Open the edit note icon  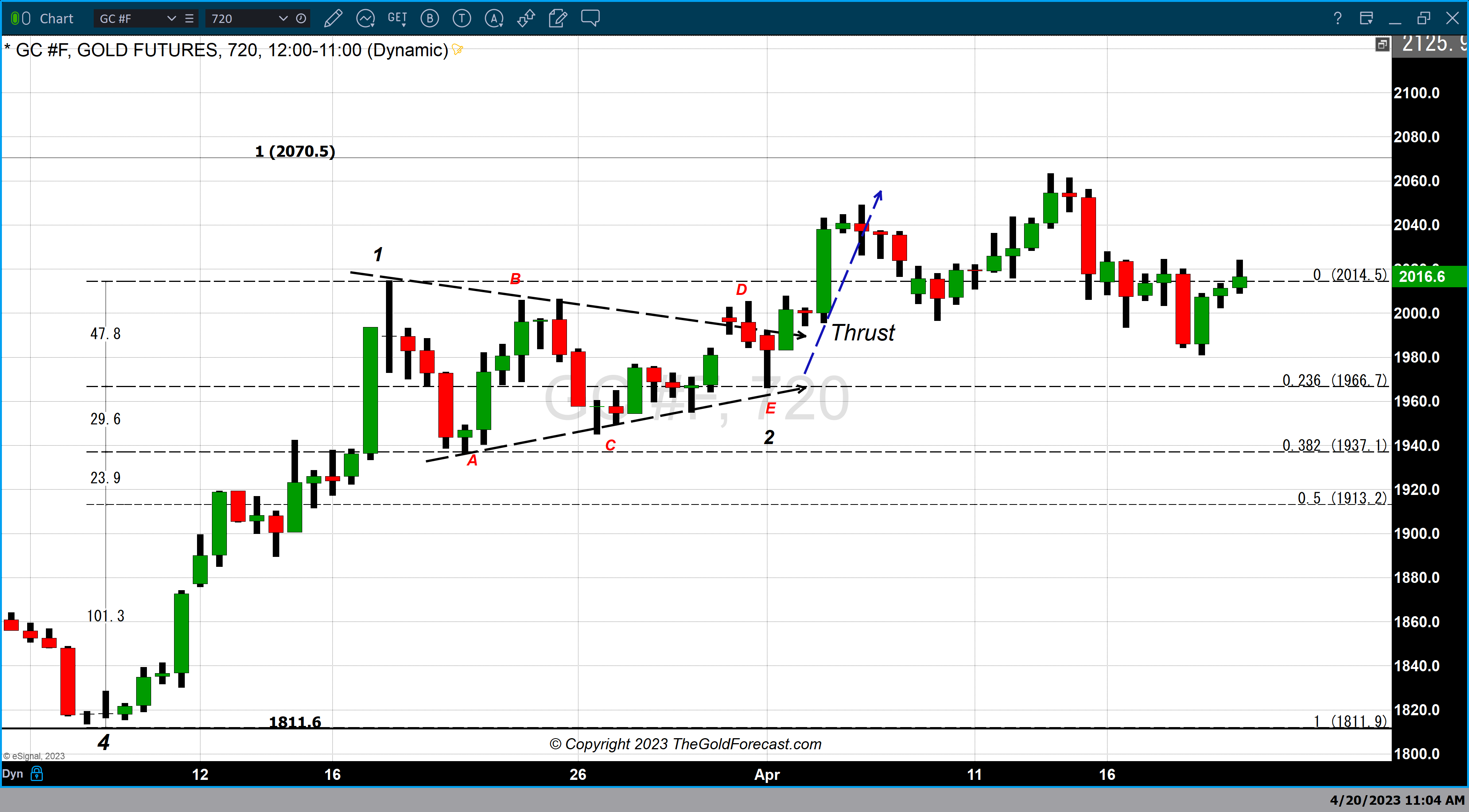(x=558, y=18)
